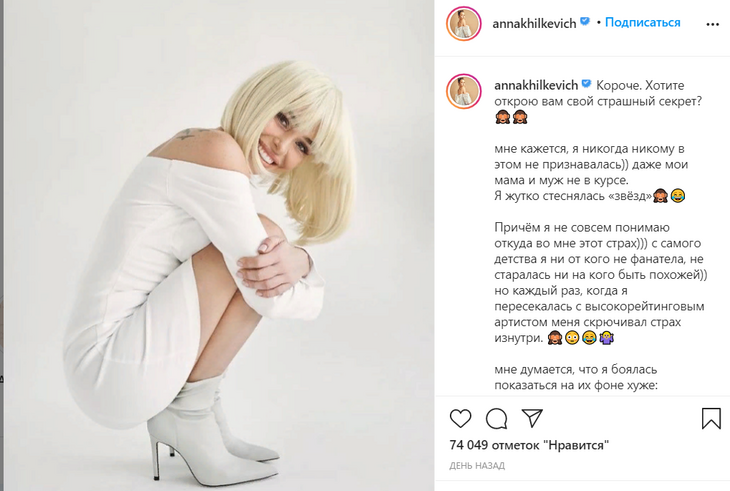This screenshot has width=730, height=491.
Task: Share the post via paper plane icon
Action: [532, 418]
